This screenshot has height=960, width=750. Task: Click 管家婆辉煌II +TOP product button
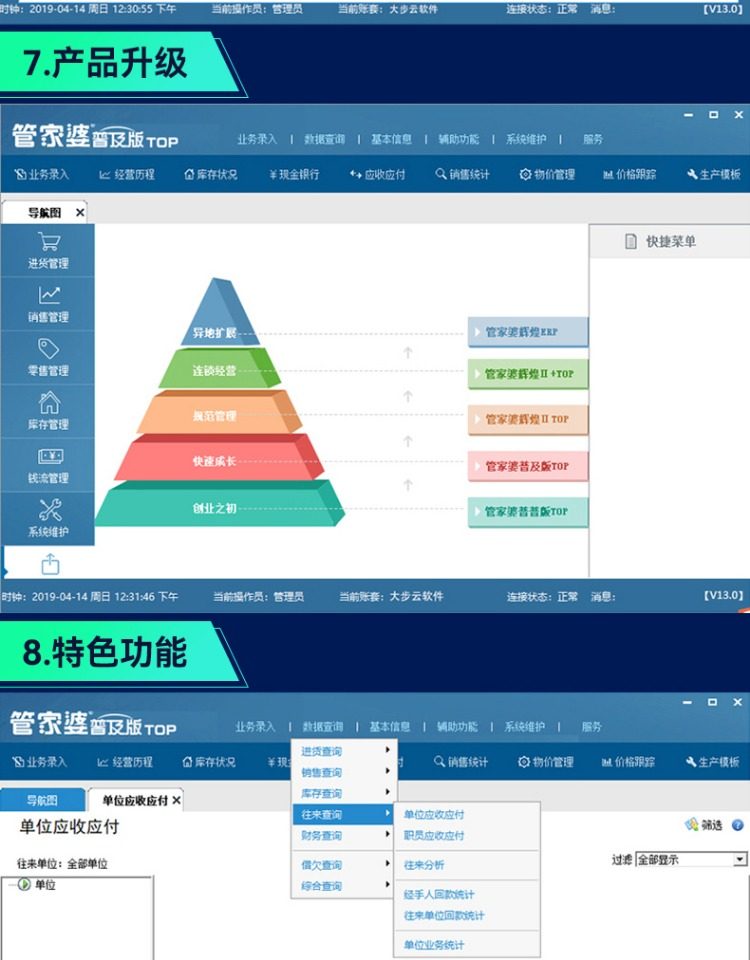[x=528, y=373]
